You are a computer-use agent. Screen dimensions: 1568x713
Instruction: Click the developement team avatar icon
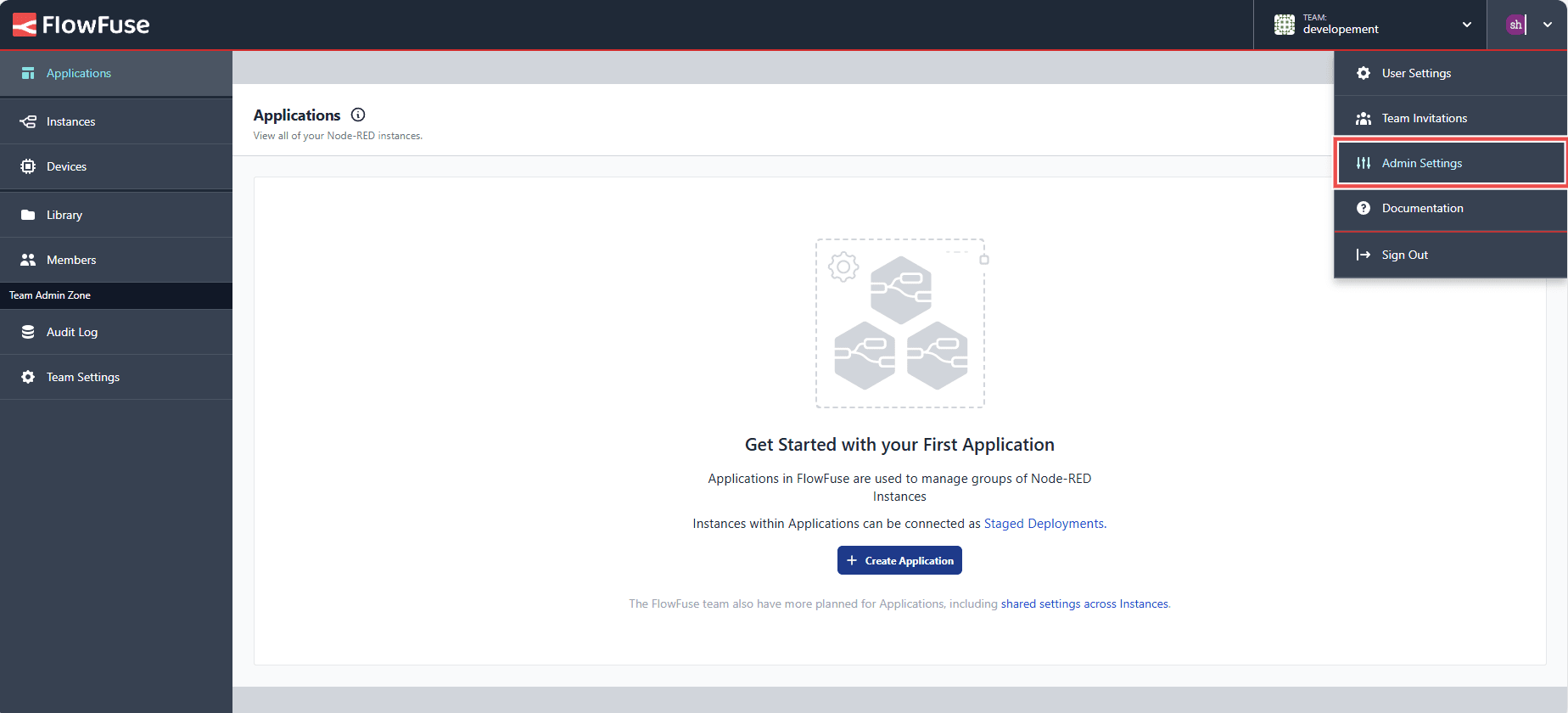[x=1284, y=25]
